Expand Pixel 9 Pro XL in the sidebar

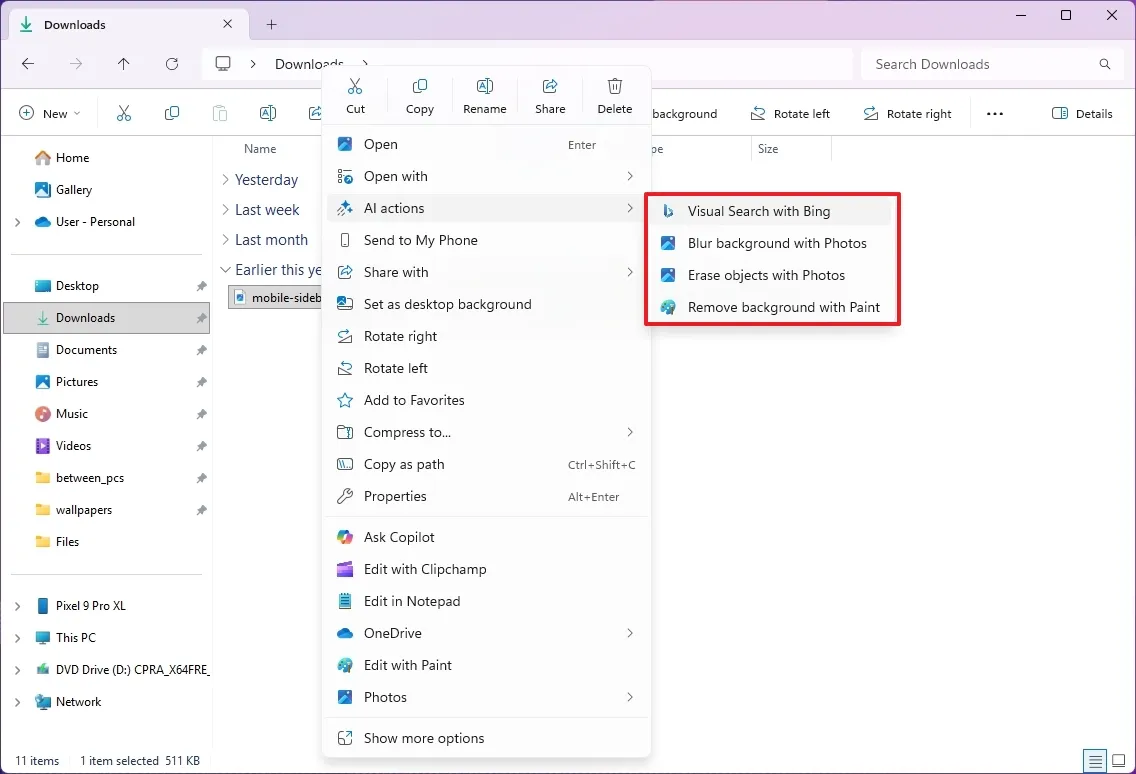click(x=16, y=605)
